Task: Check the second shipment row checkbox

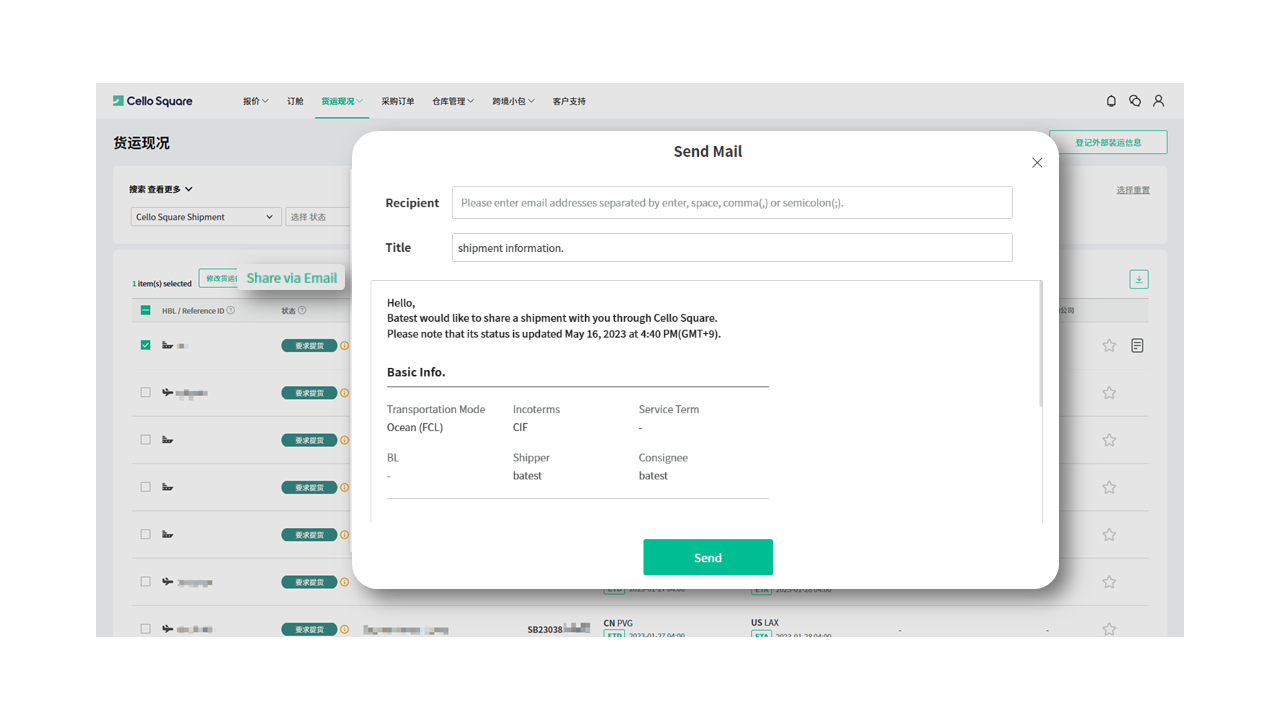Action: 146,393
